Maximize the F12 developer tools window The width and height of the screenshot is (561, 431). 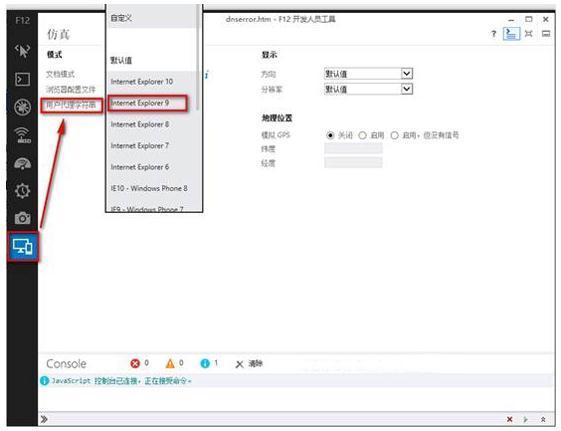point(528,19)
